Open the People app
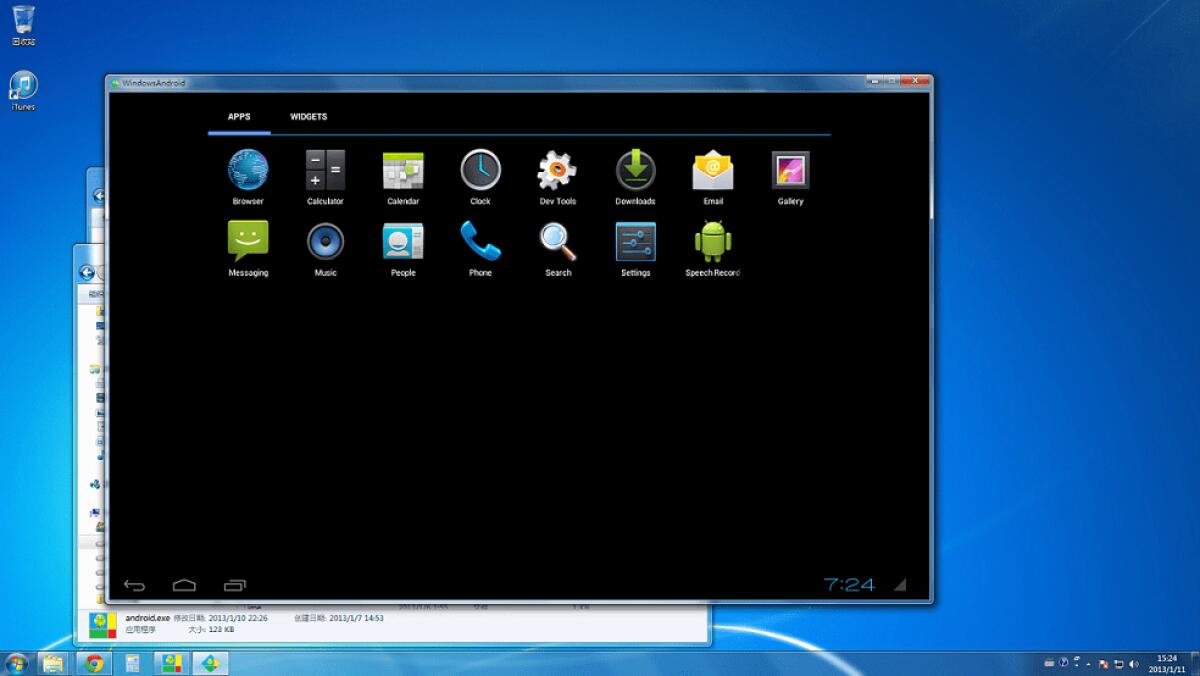This screenshot has width=1200, height=676. [402, 240]
